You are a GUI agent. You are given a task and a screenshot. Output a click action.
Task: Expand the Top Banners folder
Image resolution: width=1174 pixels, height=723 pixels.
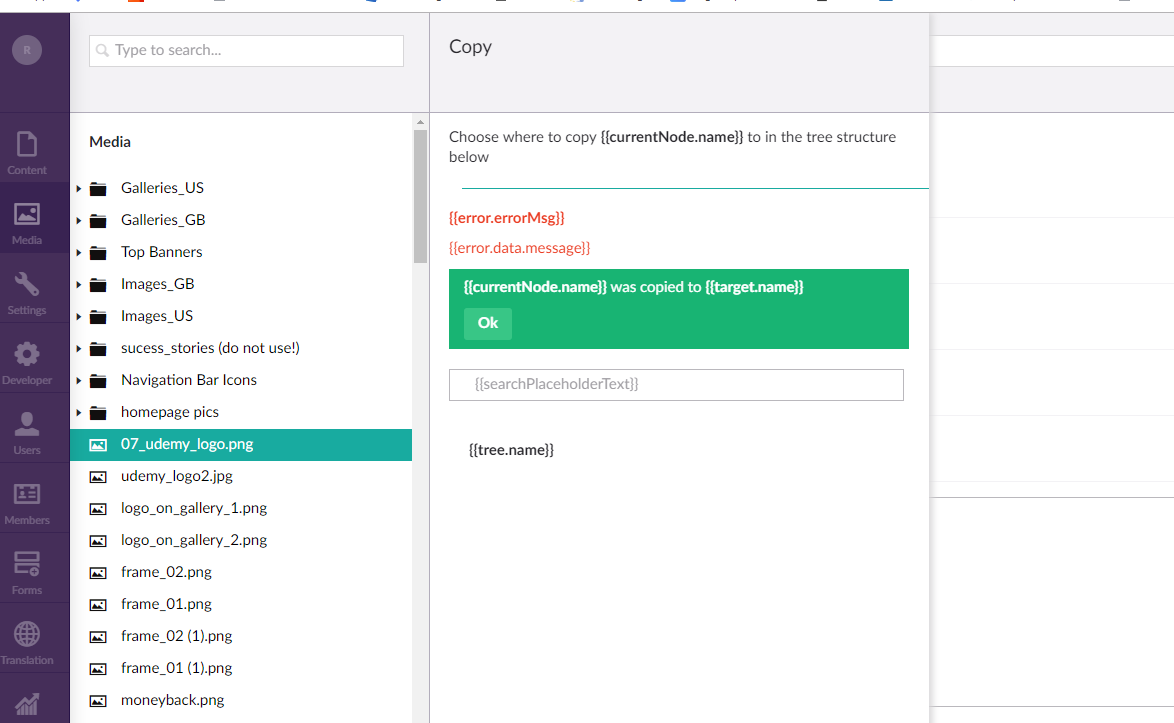(79, 253)
